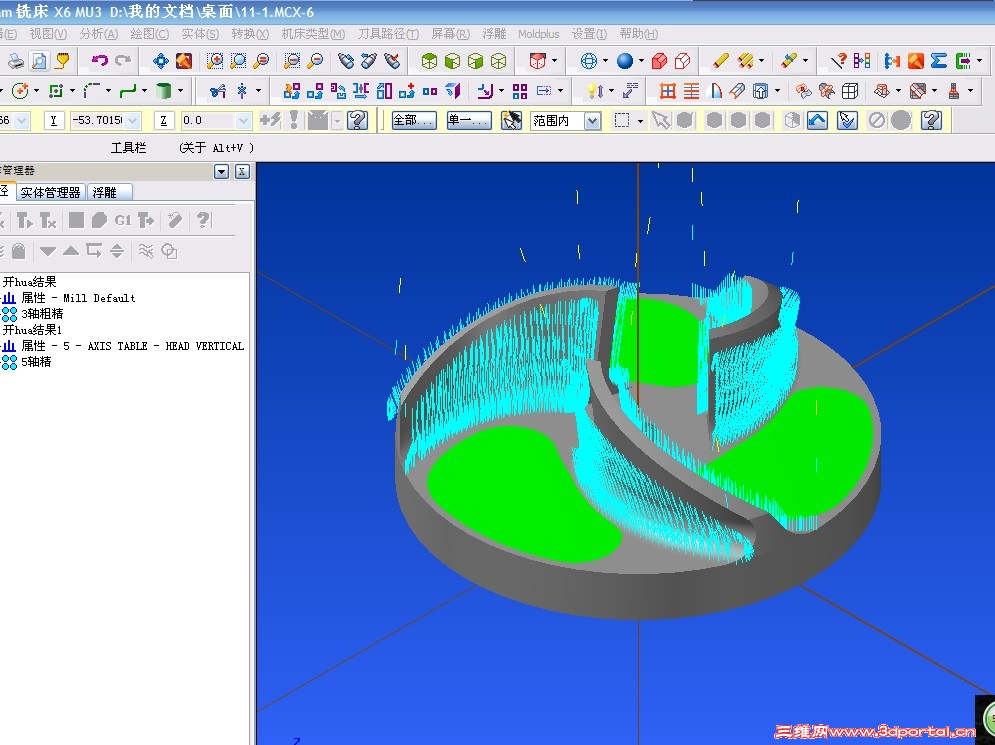Click the blue help question mark beside Z field

pos(357,120)
